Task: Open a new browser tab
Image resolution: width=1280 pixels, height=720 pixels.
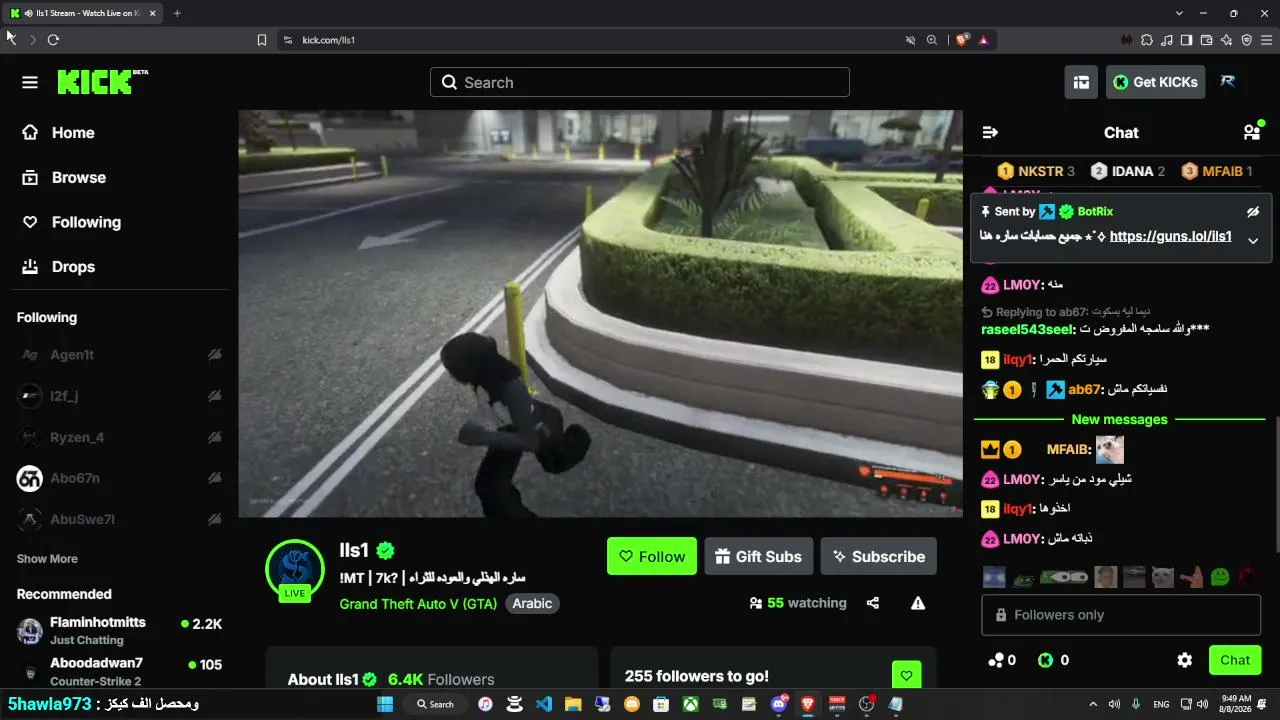Action: coord(177,13)
